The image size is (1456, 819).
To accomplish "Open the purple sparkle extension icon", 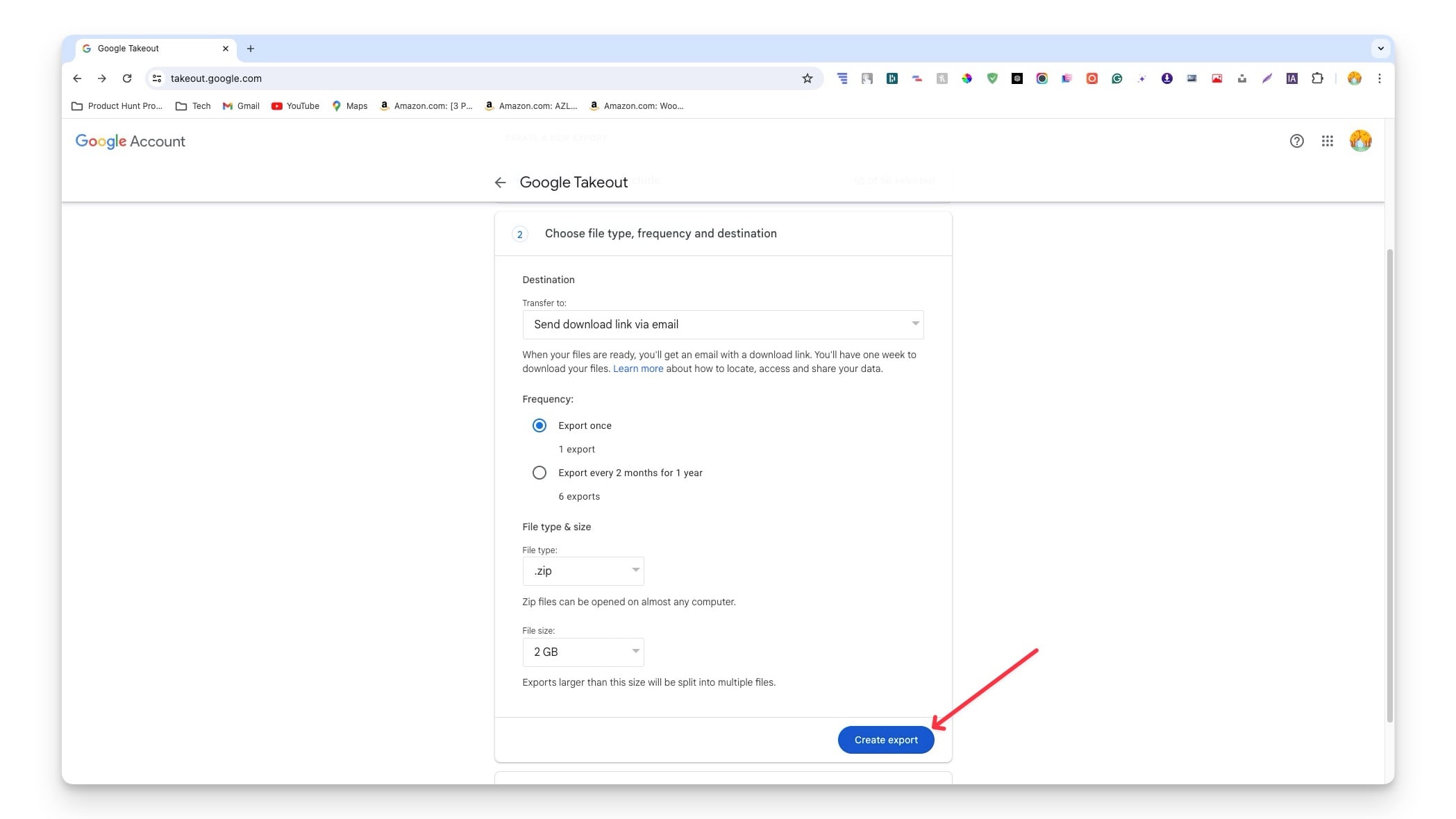I will click(1141, 78).
